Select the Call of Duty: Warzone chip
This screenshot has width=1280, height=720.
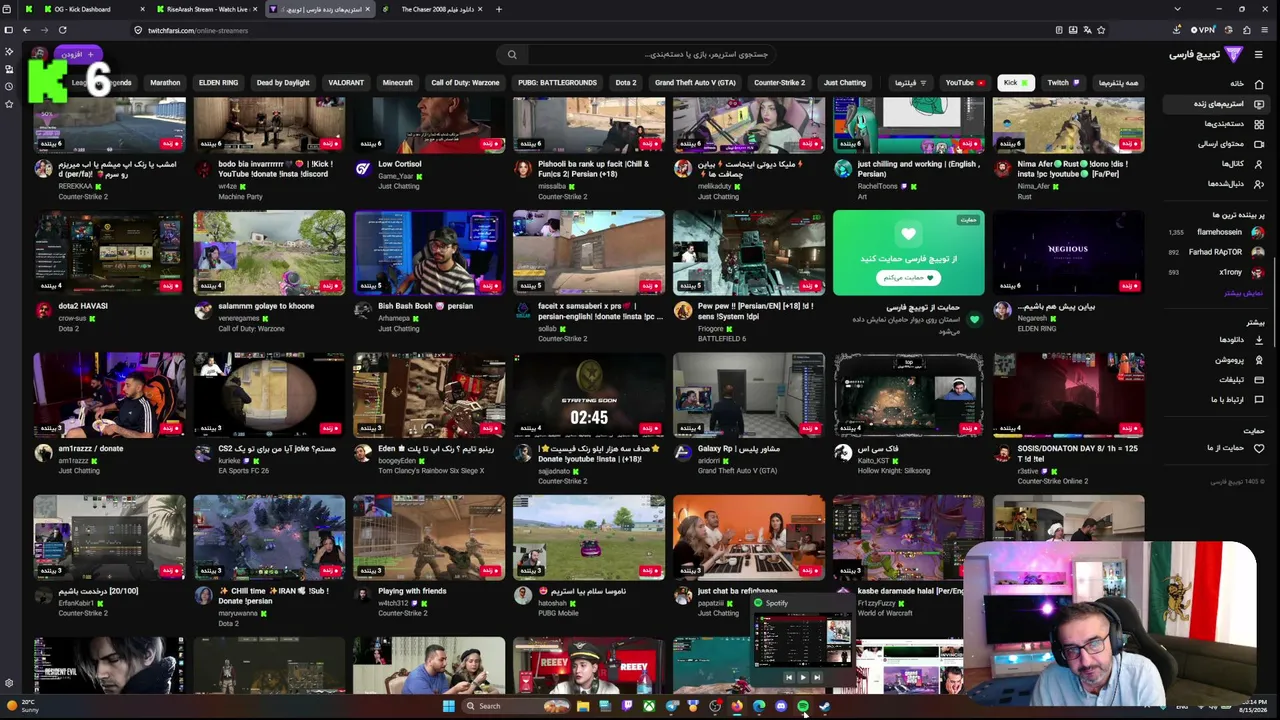(x=465, y=83)
